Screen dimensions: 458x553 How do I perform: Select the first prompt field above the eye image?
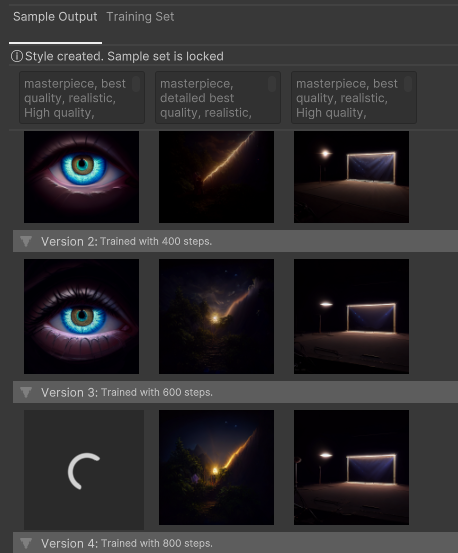pos(82,98)
